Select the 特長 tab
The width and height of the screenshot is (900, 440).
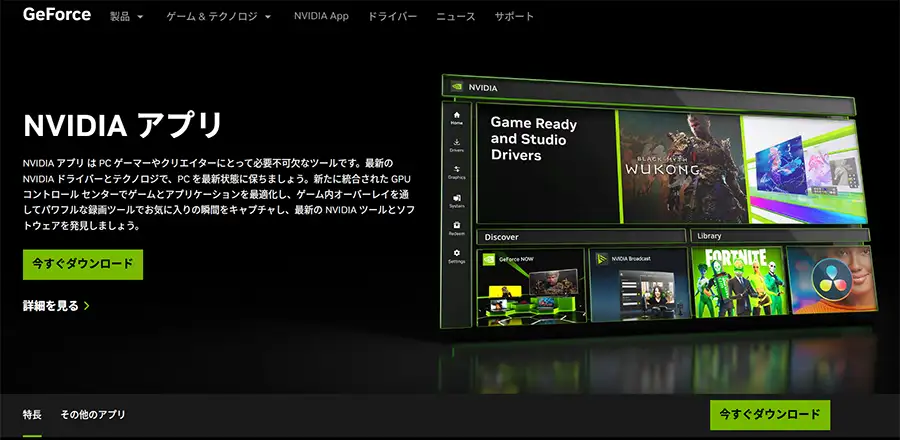point(32,414)
